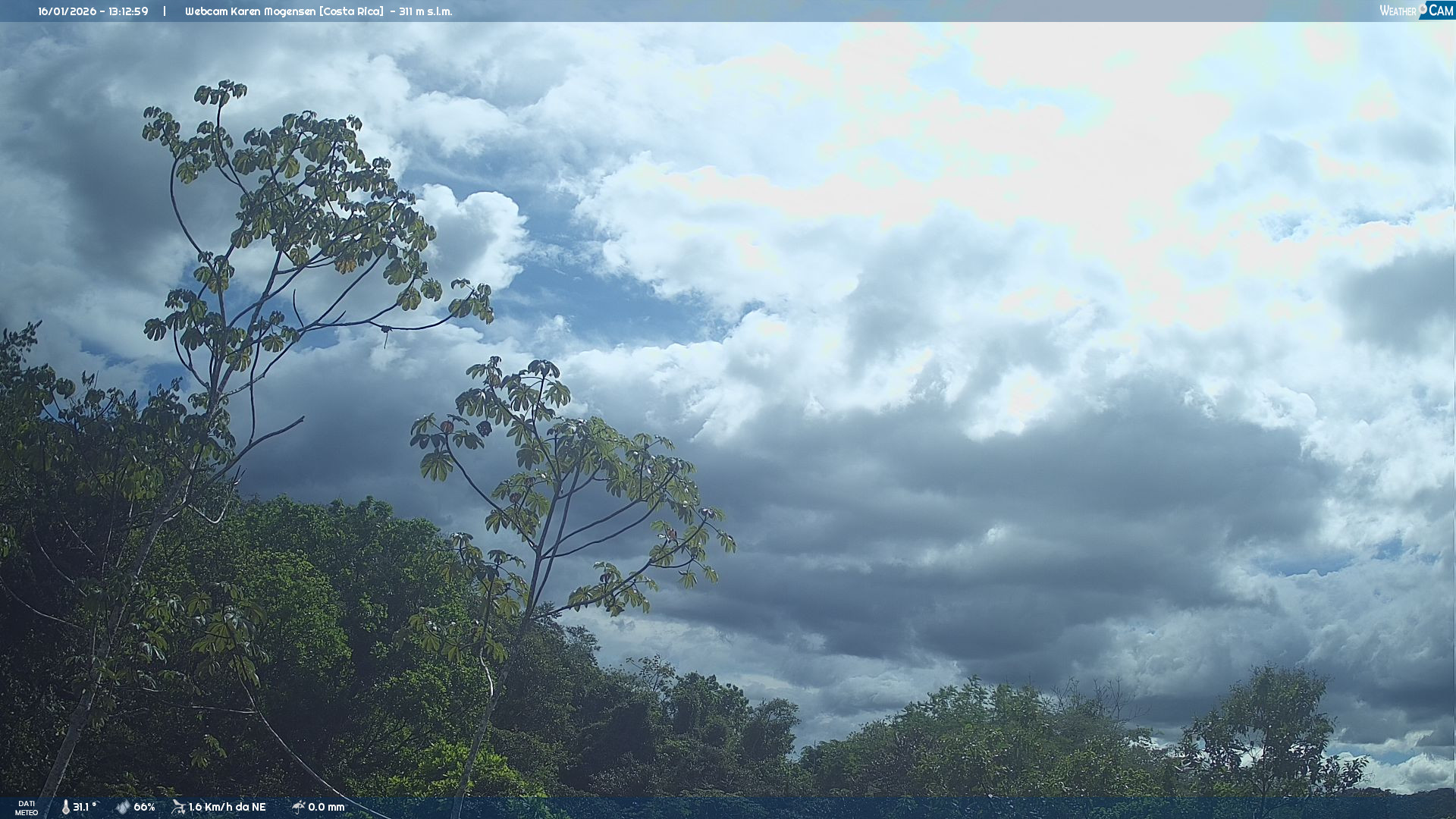Click the humidity water drops icon
Screen dimensions: 1456x819
click(123, 808)
